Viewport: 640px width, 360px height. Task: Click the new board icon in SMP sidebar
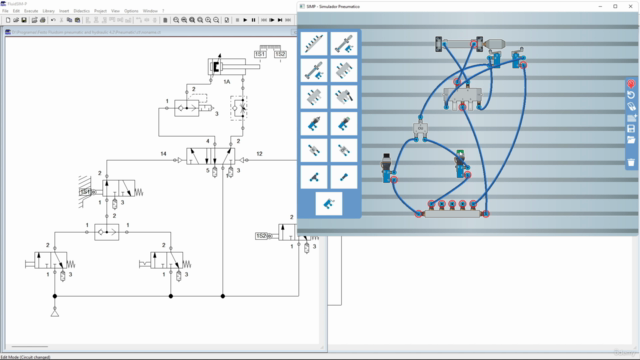point(631,118)
